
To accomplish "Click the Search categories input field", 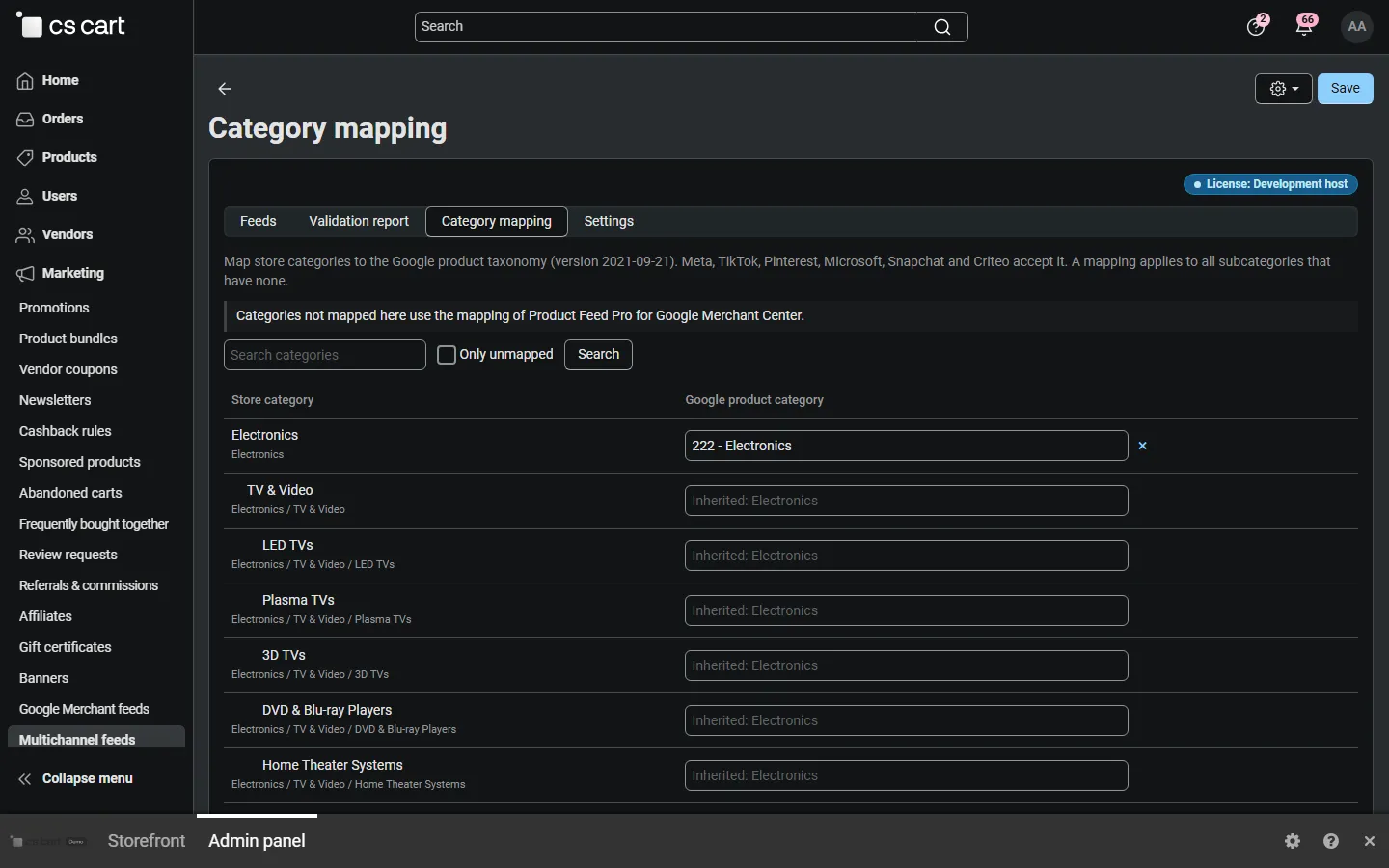I will point(325,355).
